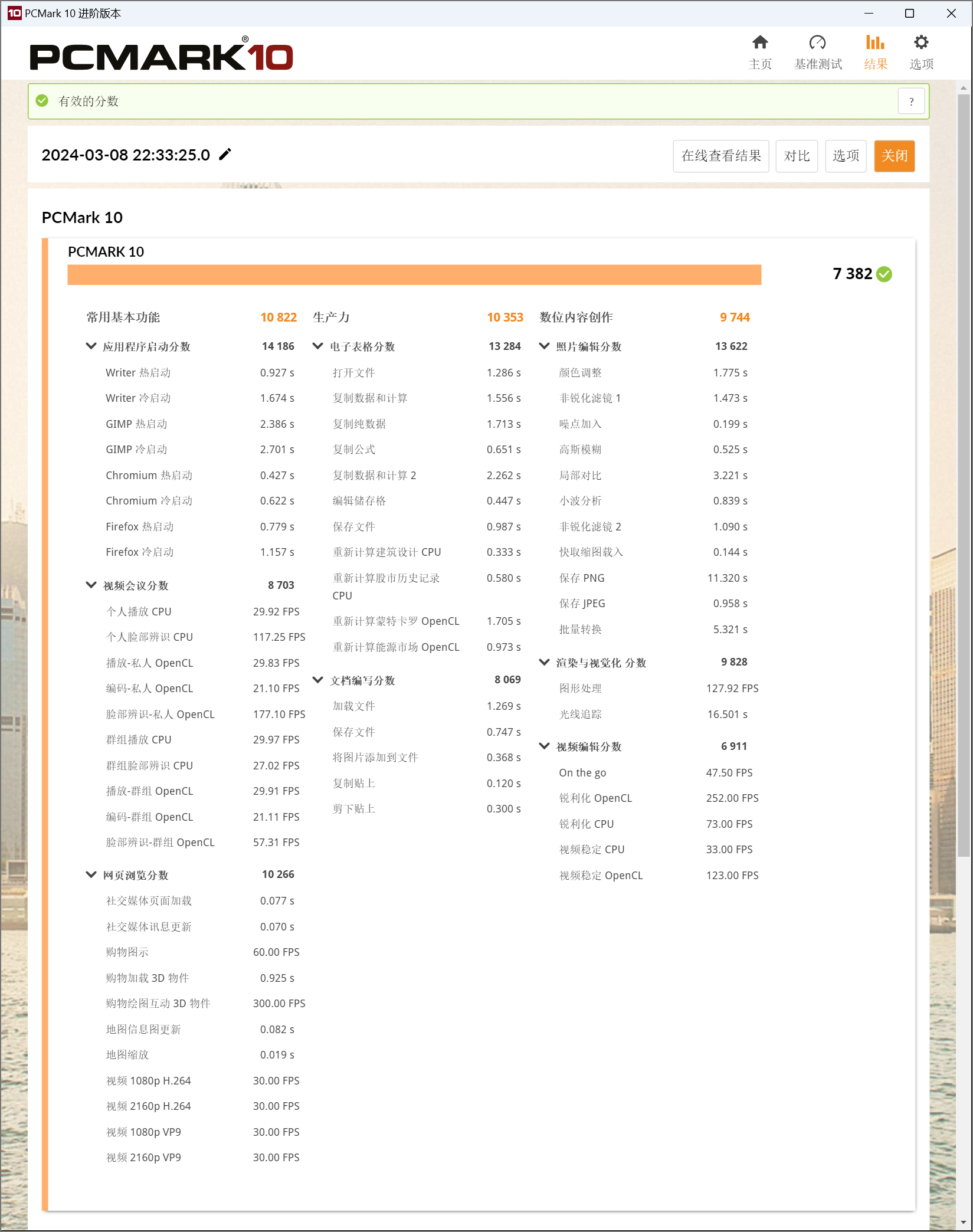Click the PCMark 10 title bar app icon
The image size is (973, 1232).
click(x=14, y=13)
